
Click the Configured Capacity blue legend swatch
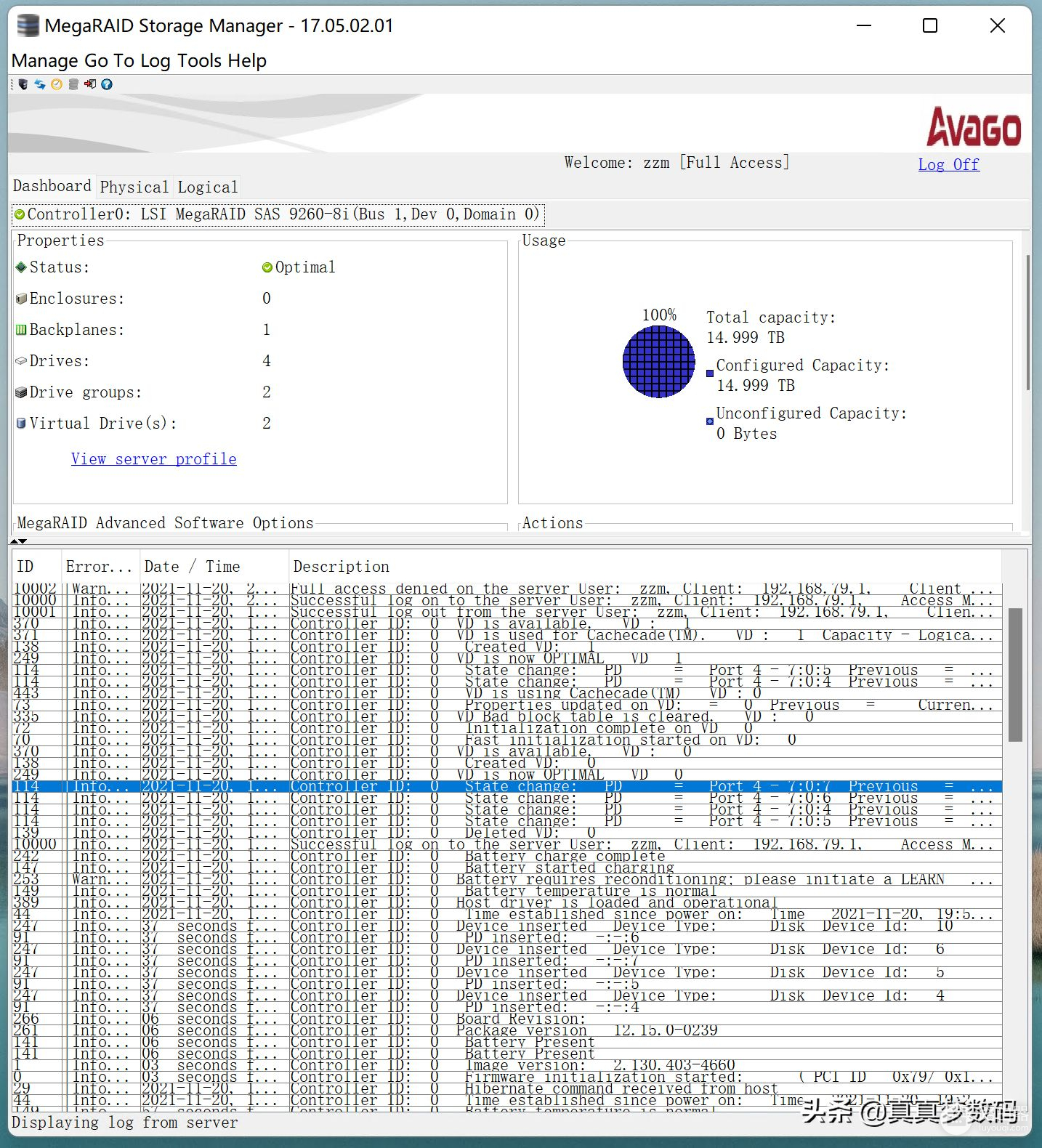click(710, 373)
